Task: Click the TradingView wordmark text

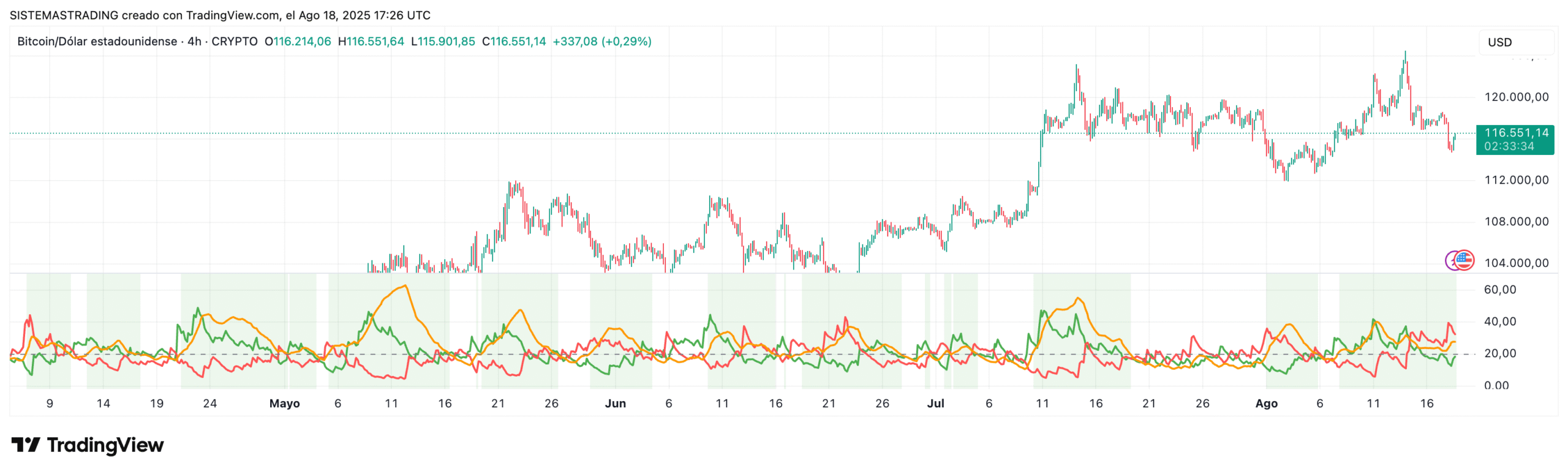Action: (105, 445)
